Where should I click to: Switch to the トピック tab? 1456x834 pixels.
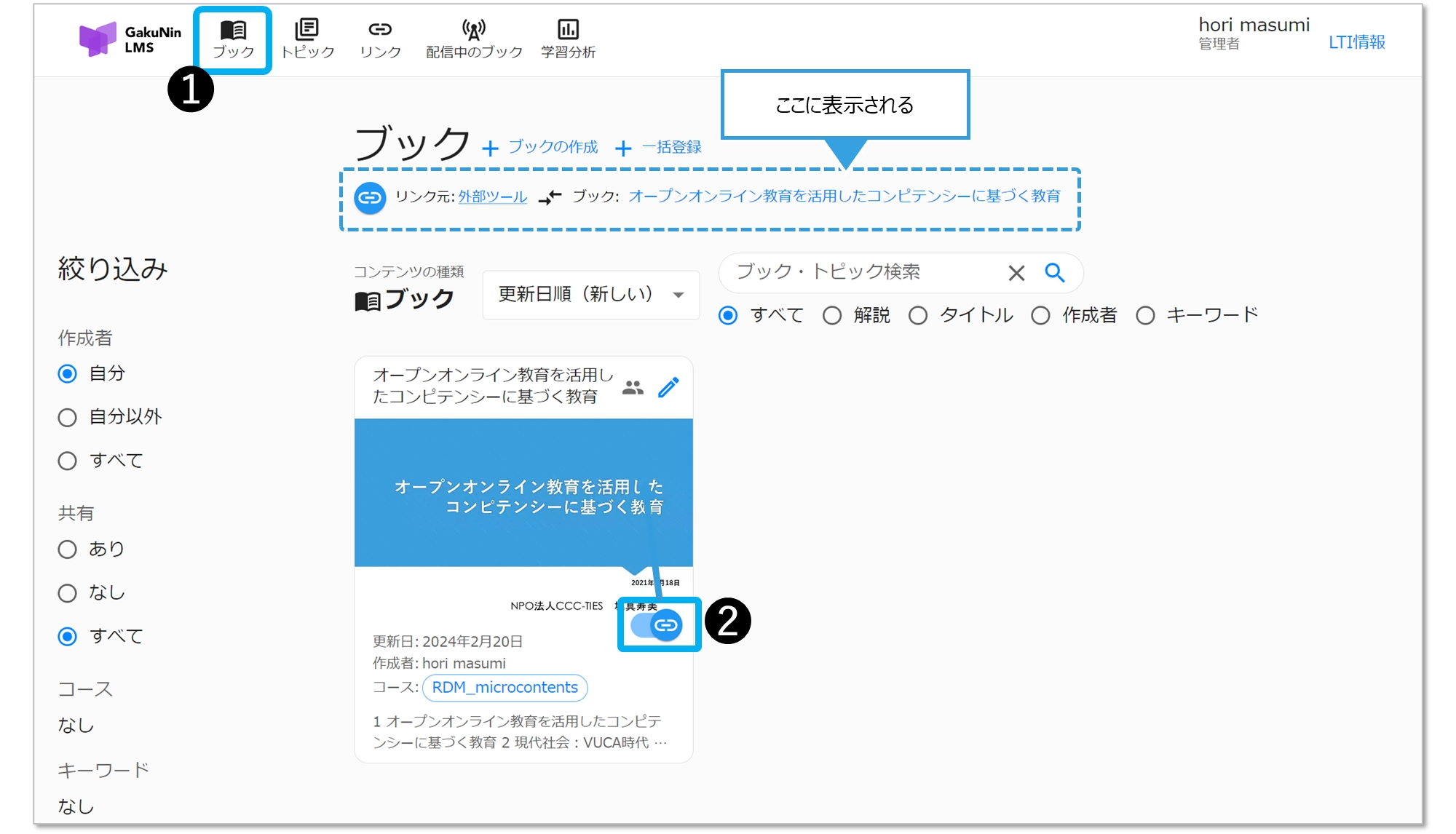pos(307,39)
